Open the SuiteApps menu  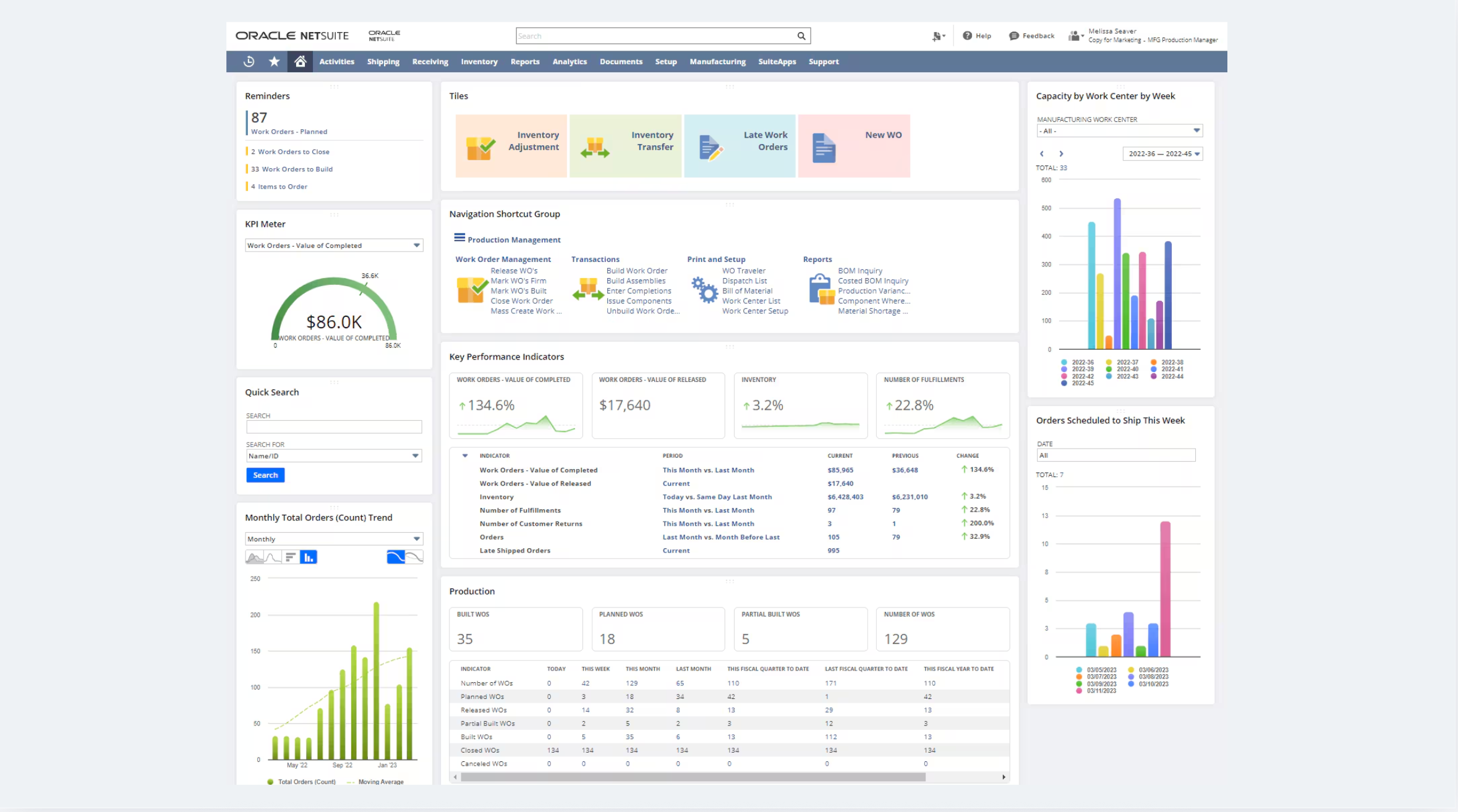777,62
